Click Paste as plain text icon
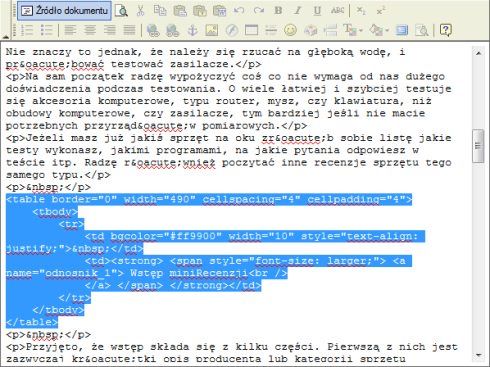Image resolution: width=490 pixels, height=367 pixels. [200, 11]
